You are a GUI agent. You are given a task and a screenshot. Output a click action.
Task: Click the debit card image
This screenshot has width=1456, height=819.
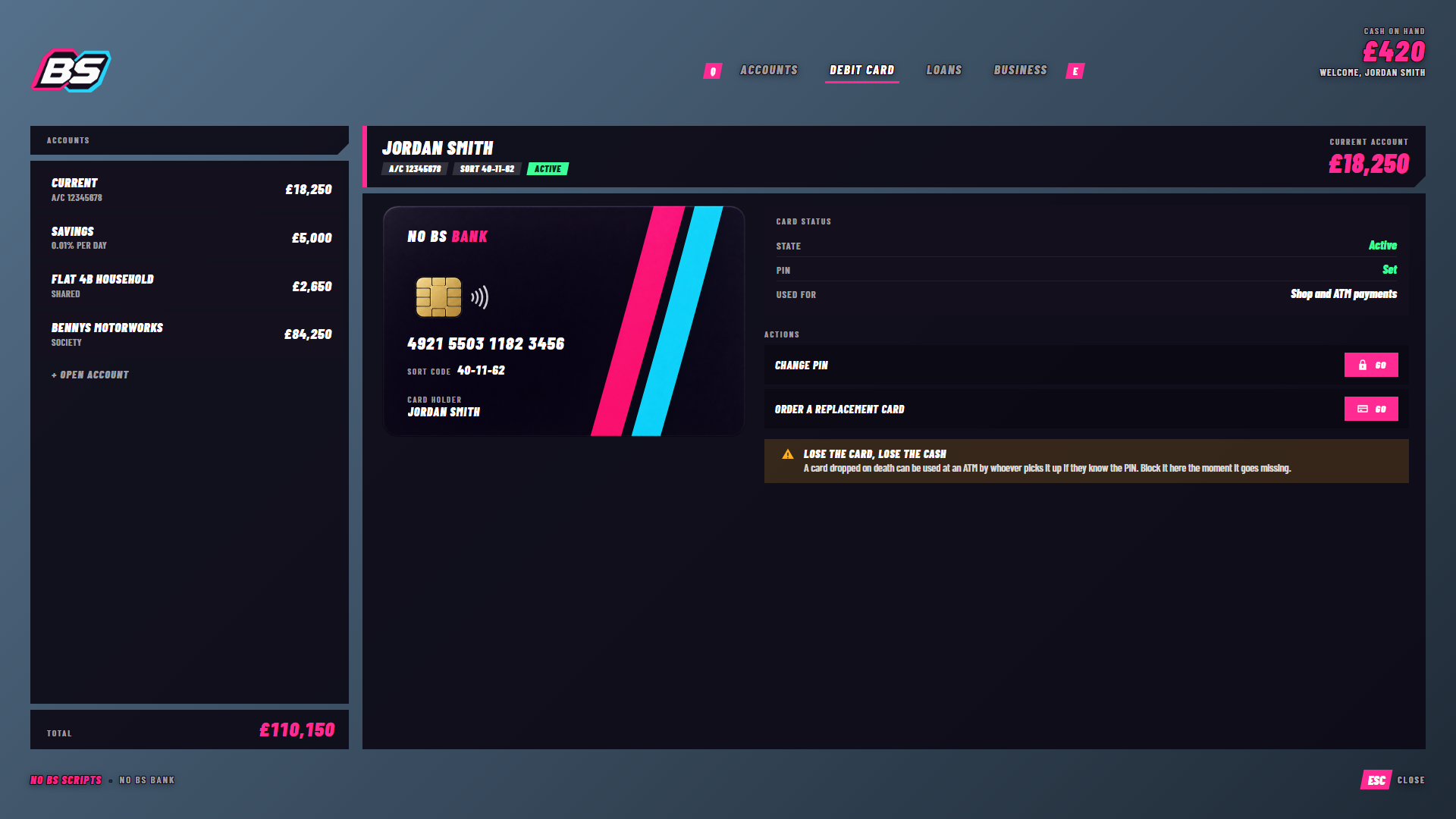tap(564, 321)
